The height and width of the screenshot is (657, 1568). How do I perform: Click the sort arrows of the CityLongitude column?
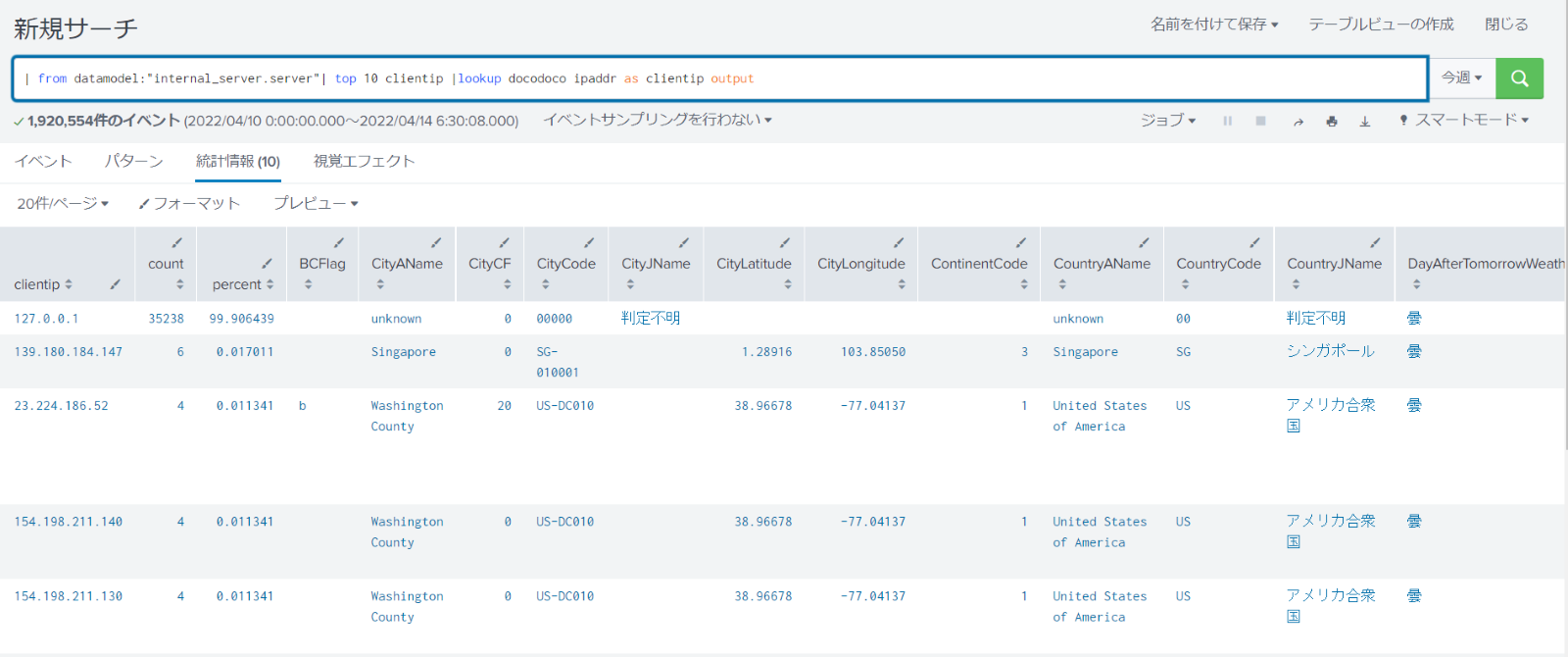tap(902, 284)
